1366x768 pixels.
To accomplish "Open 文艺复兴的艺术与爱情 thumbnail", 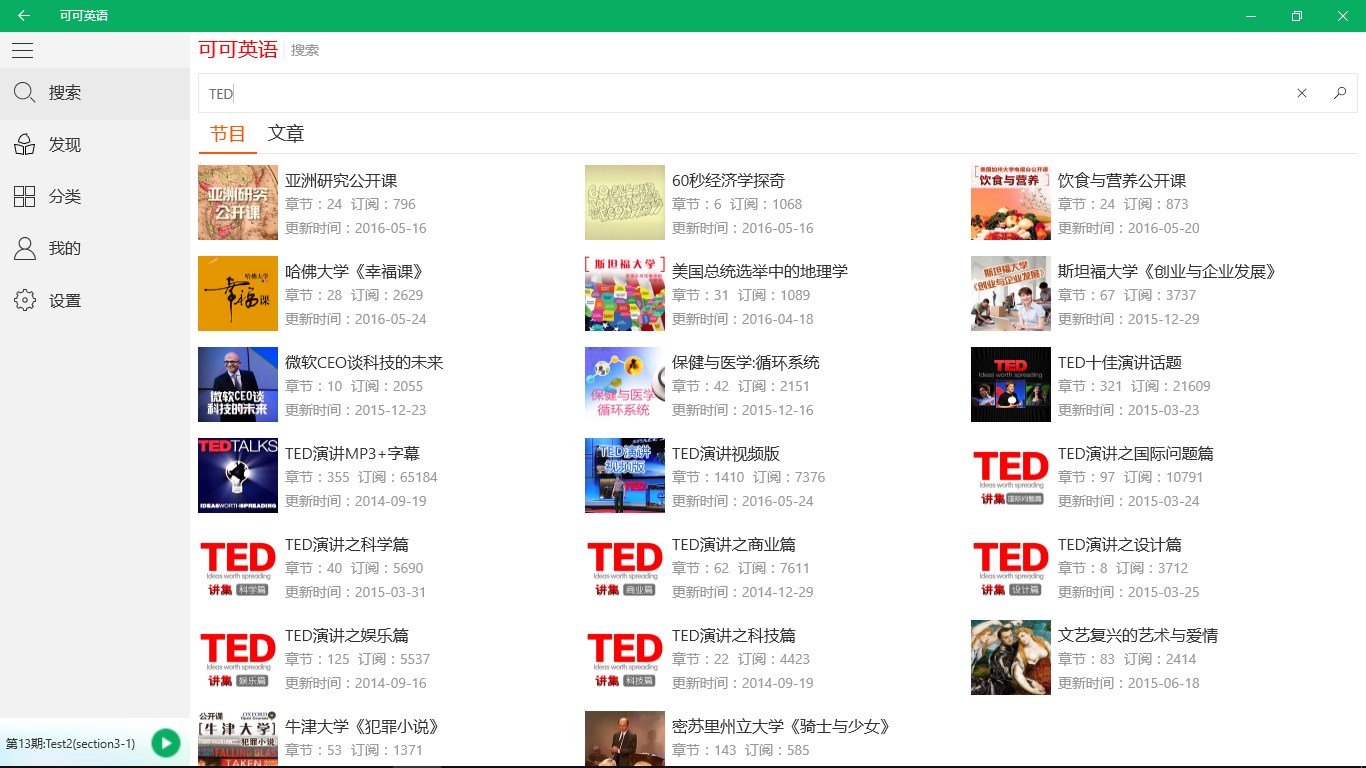I will [x=1011, y=658].
